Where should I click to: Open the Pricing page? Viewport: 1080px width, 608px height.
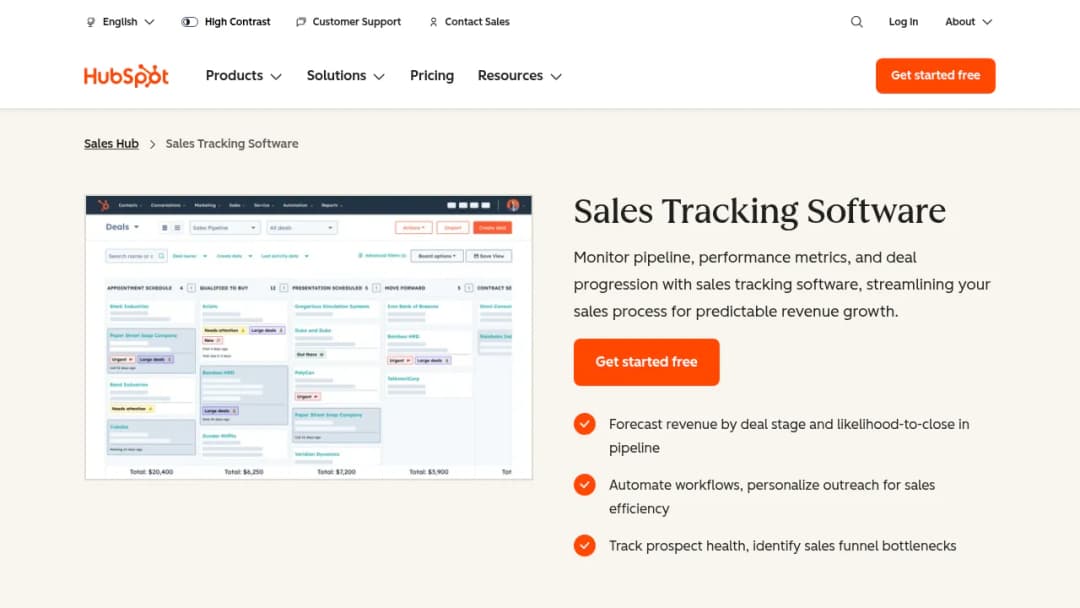point(432,76)
